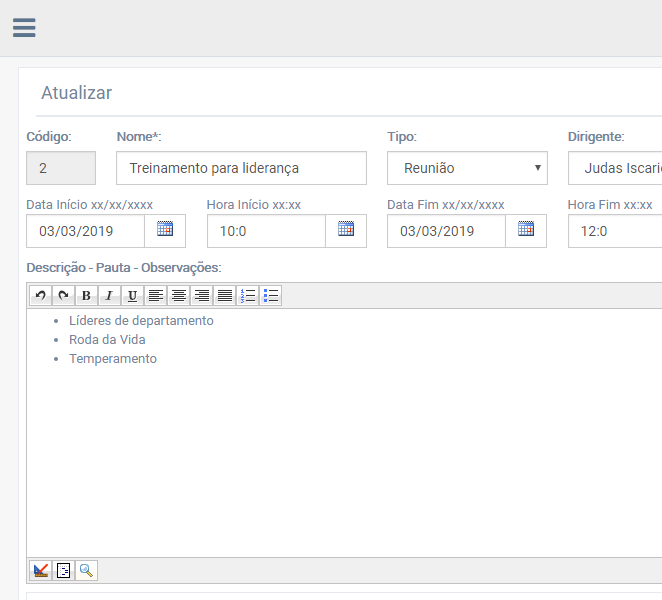Screen dimensions: 662x600
Task: Click the 'Hora Início xx:xx' label
Action: click(254, 205)
